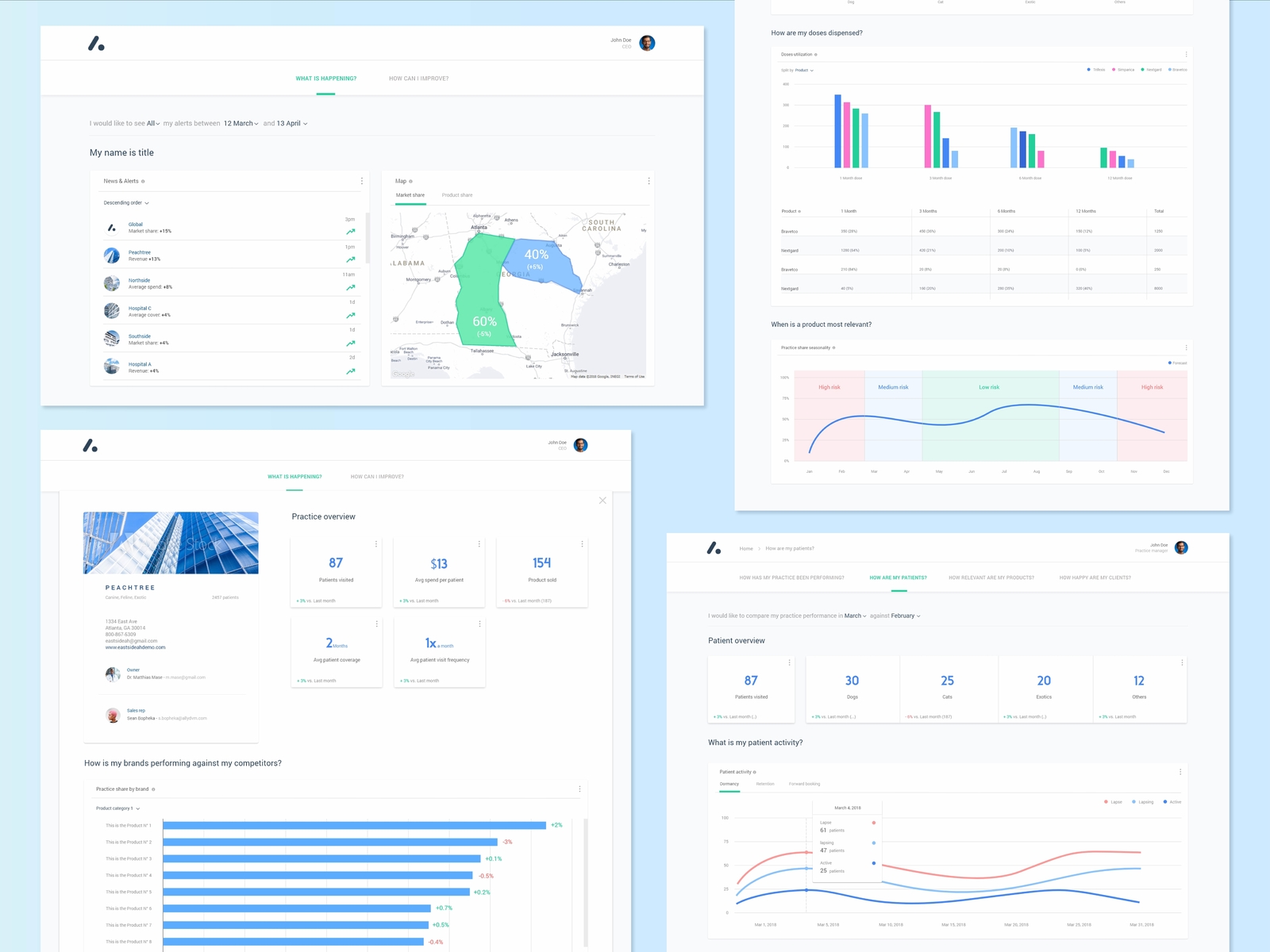
Task: Open Practice share seasonality three-dot menu
Action: [1186, 347]
